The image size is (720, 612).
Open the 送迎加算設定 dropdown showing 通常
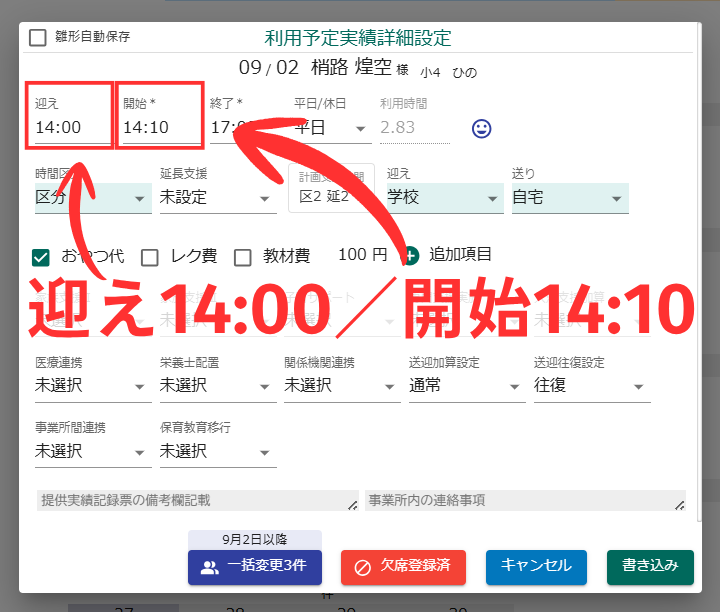pos(467,386)
